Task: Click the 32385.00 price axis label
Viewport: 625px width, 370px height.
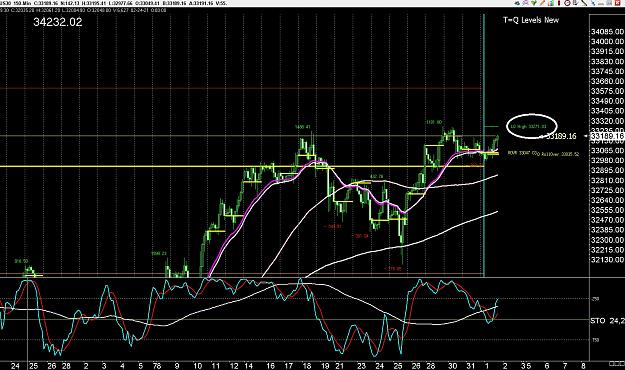Action: pyautogui.click(x=607, y=230)
